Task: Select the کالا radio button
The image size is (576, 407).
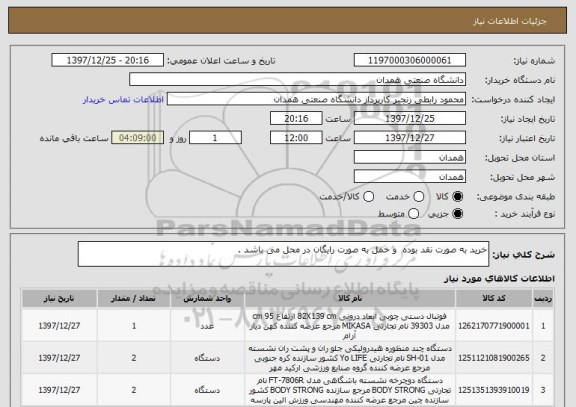Action: (x=457, y=197)
